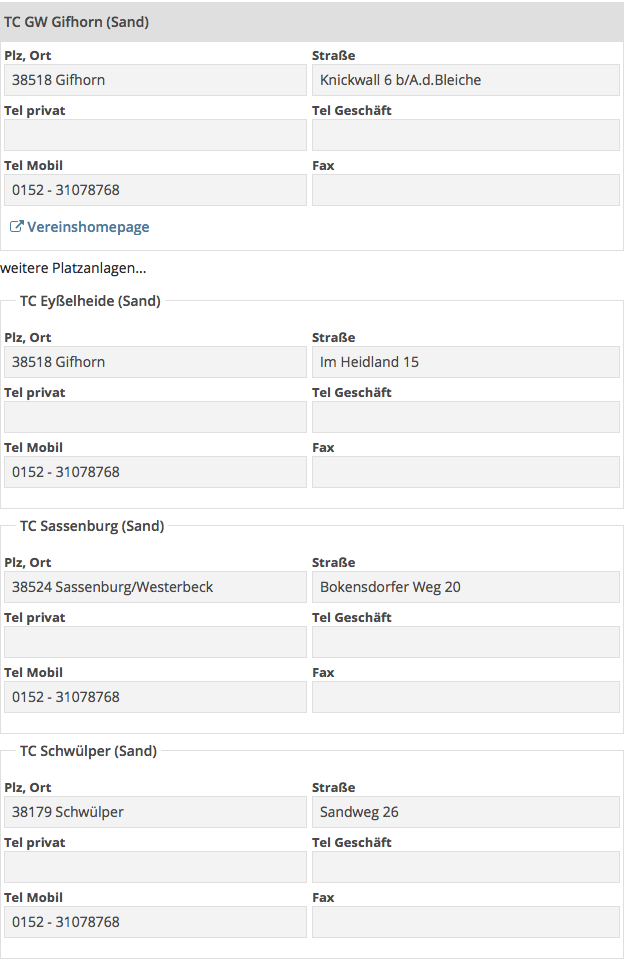Click the TC Eyßelheide Tel Mobil field
Screen dimensions: 627x962
point(155,472)
